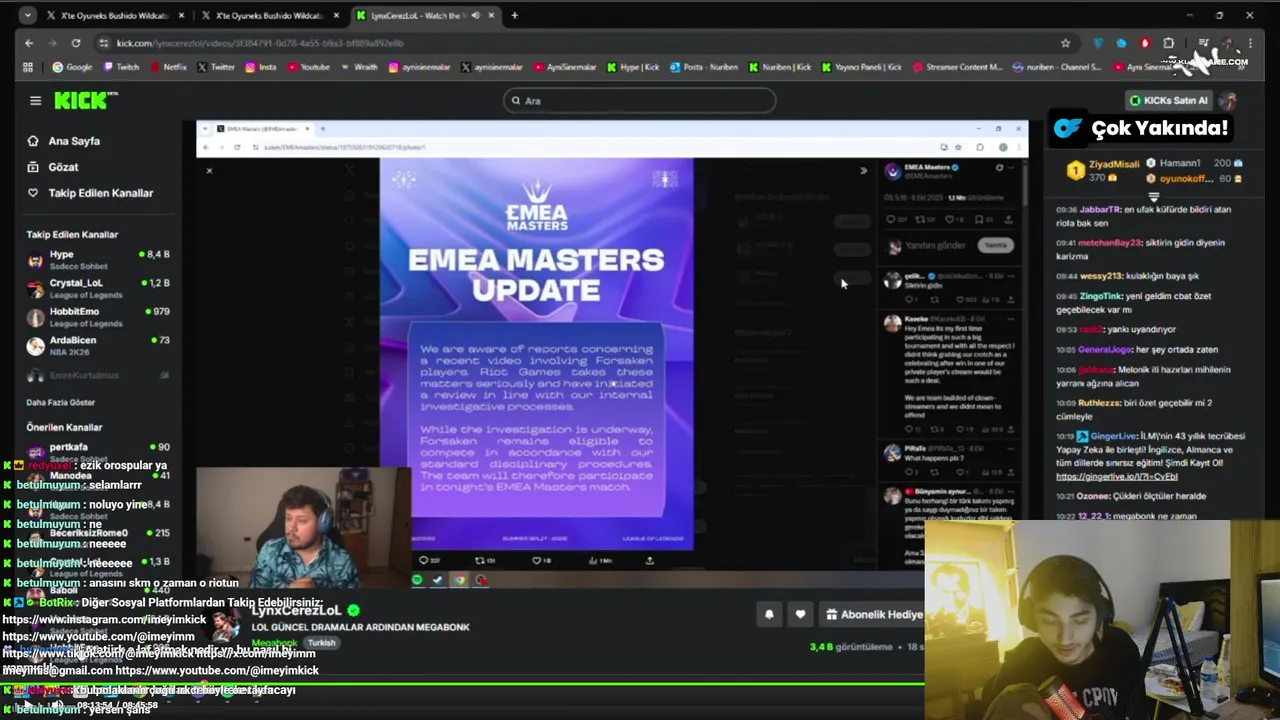This screenshot has width=1280, height=720.
Task: Click JabbarTR username in chat
Action: [1100, 210]
